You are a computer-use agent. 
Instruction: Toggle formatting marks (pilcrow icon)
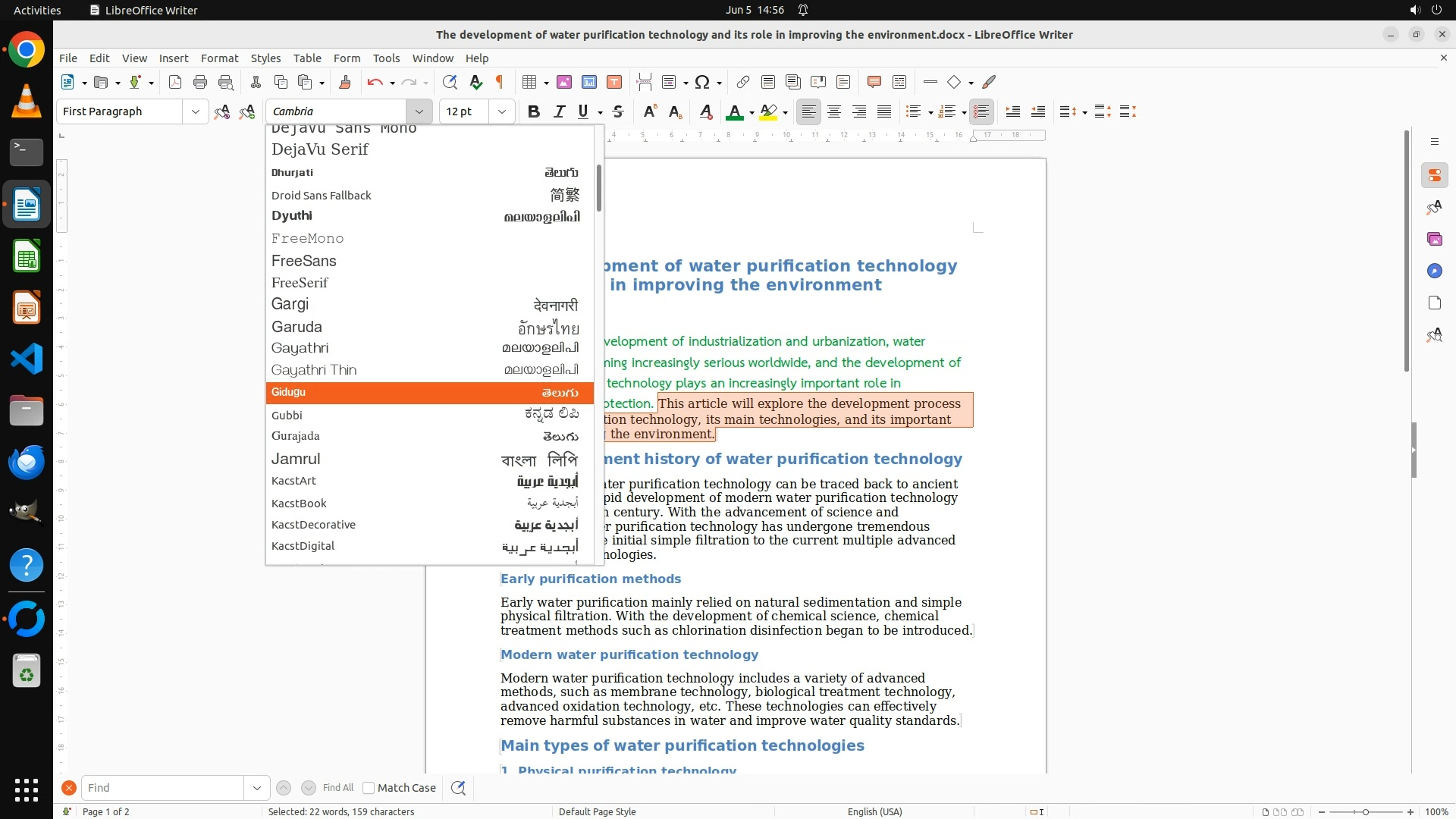pos(500,82)
